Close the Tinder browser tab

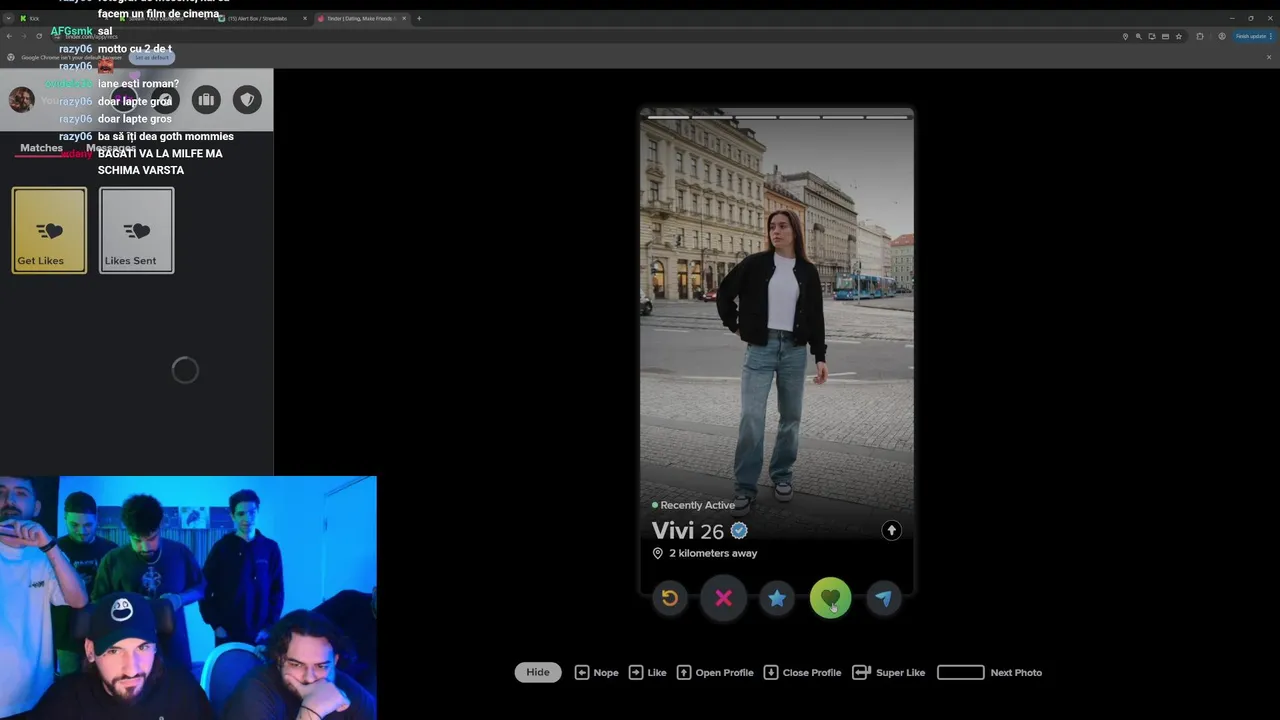tap(402, 18)
